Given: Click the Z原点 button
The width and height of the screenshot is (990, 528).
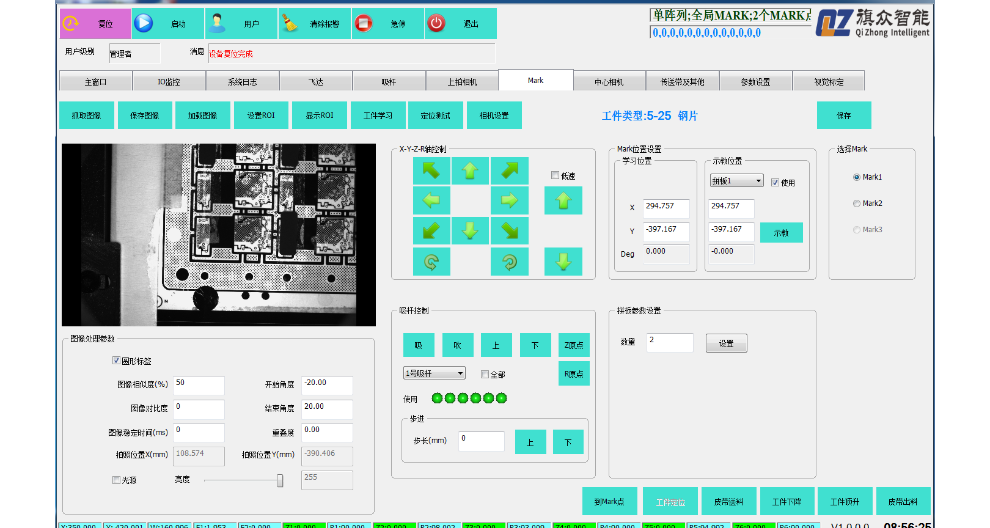Looking at the screenshot, I should 574,345.
